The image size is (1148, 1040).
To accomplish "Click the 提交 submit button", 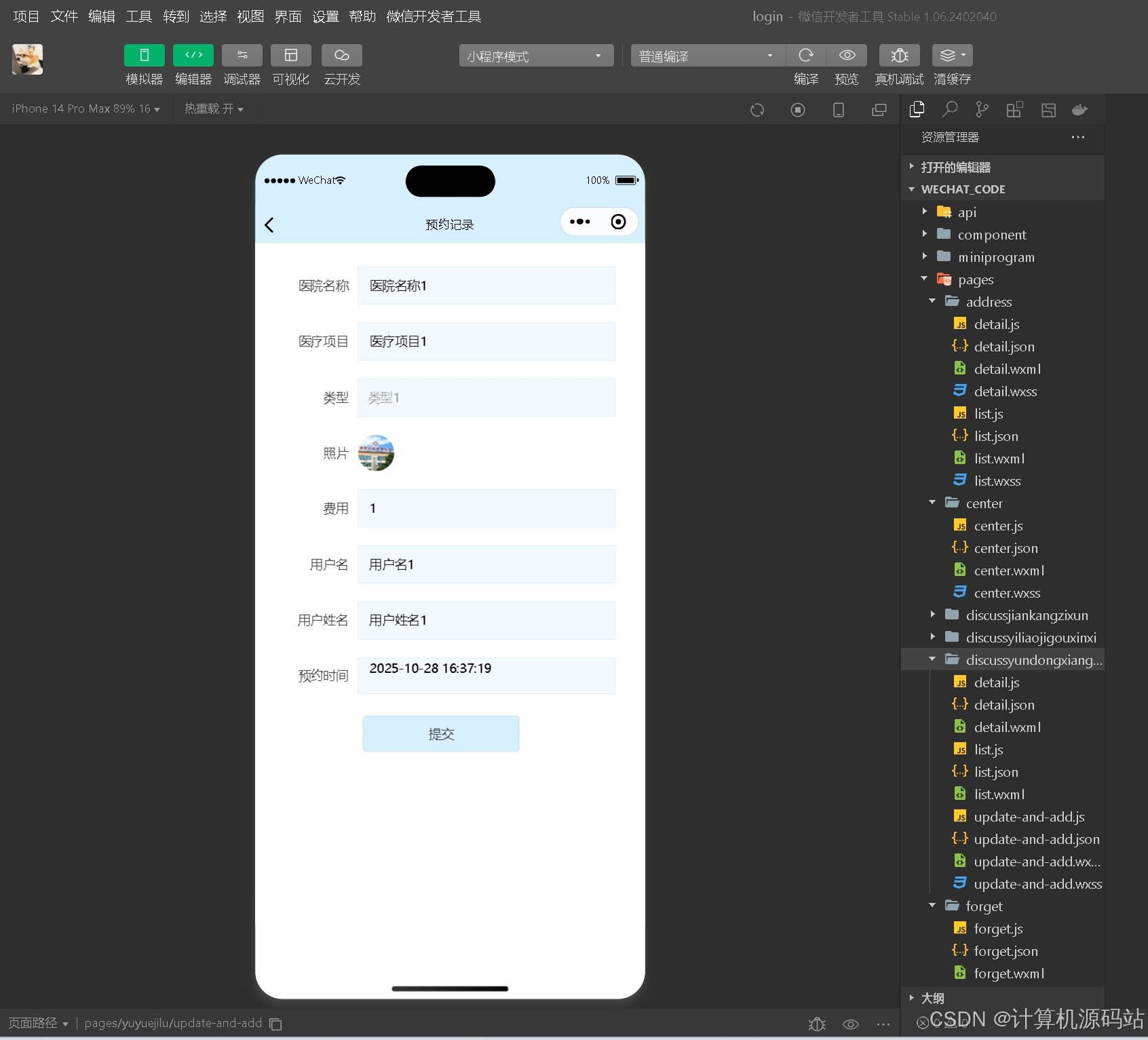I will [441, 734].
